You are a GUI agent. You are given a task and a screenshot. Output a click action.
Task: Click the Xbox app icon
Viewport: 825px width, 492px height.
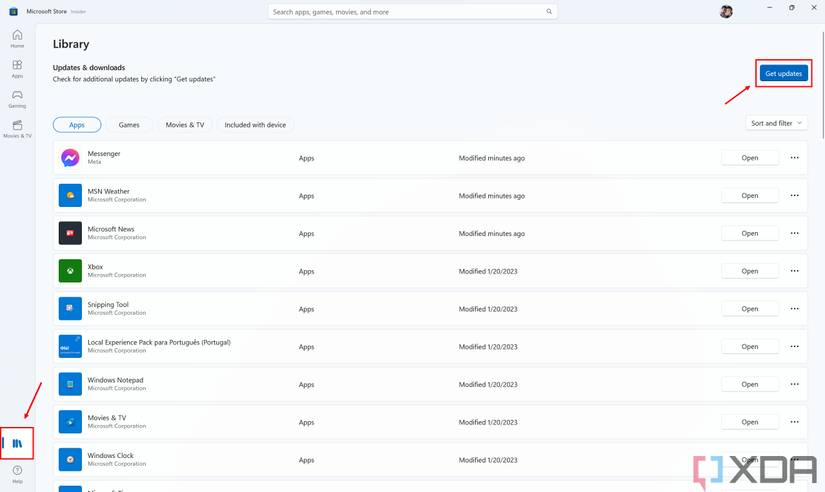point(70,271)
